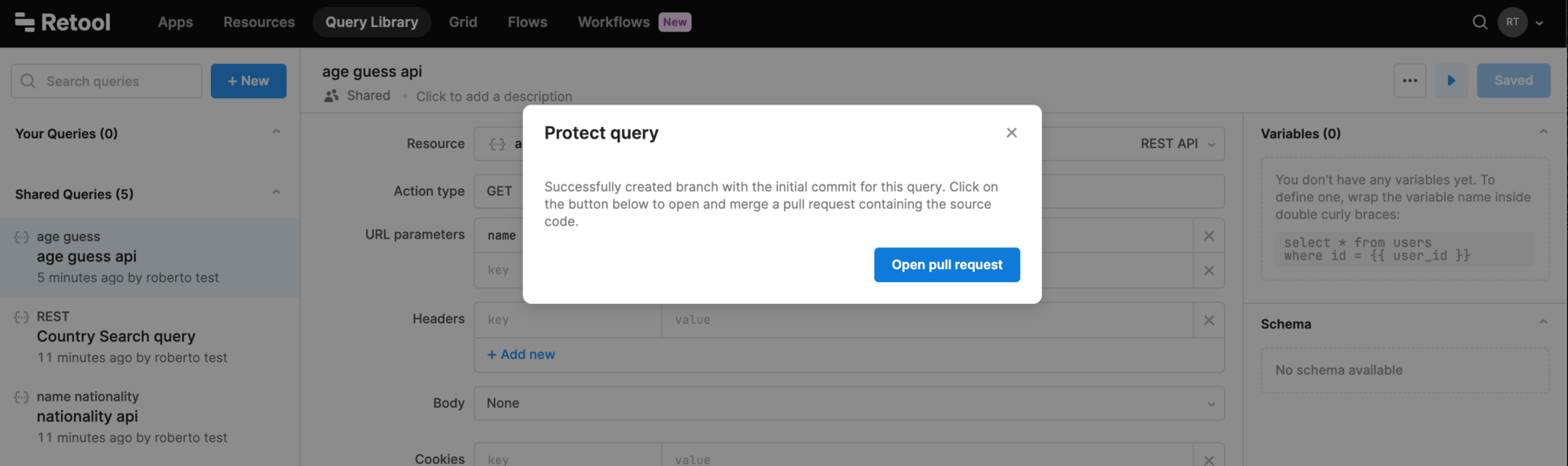Go to the Apps tab
Screen dimensions: 1568x466
point(175,22)
